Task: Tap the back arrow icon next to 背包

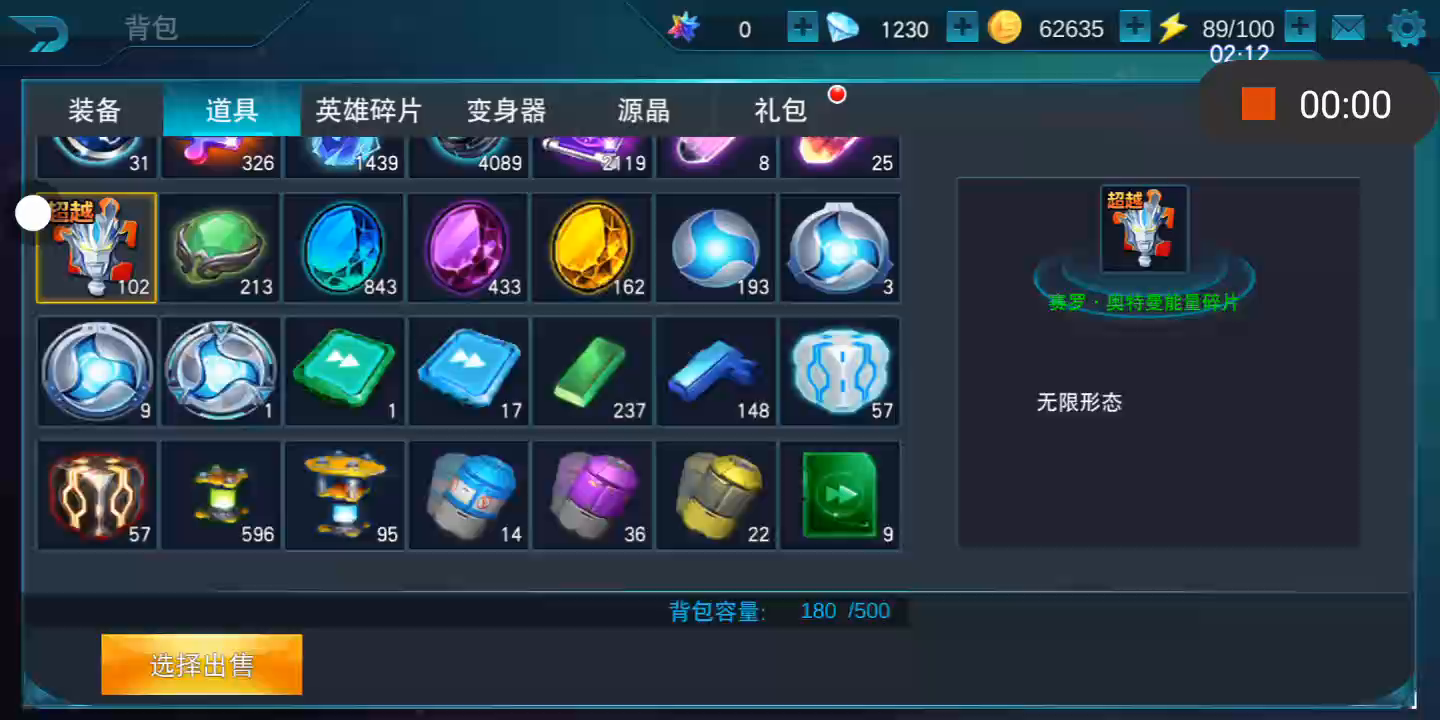Action: coord(40,31)
